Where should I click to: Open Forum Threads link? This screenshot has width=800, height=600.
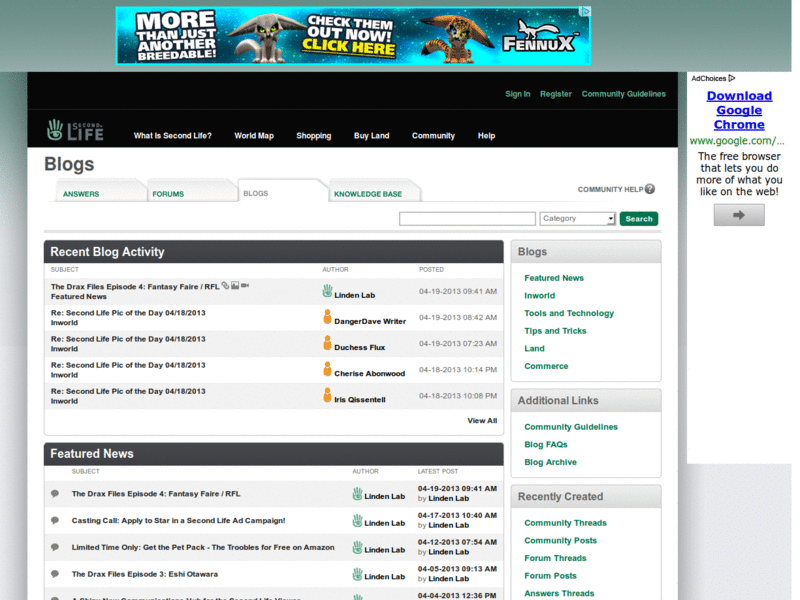[x=555, y=558]
